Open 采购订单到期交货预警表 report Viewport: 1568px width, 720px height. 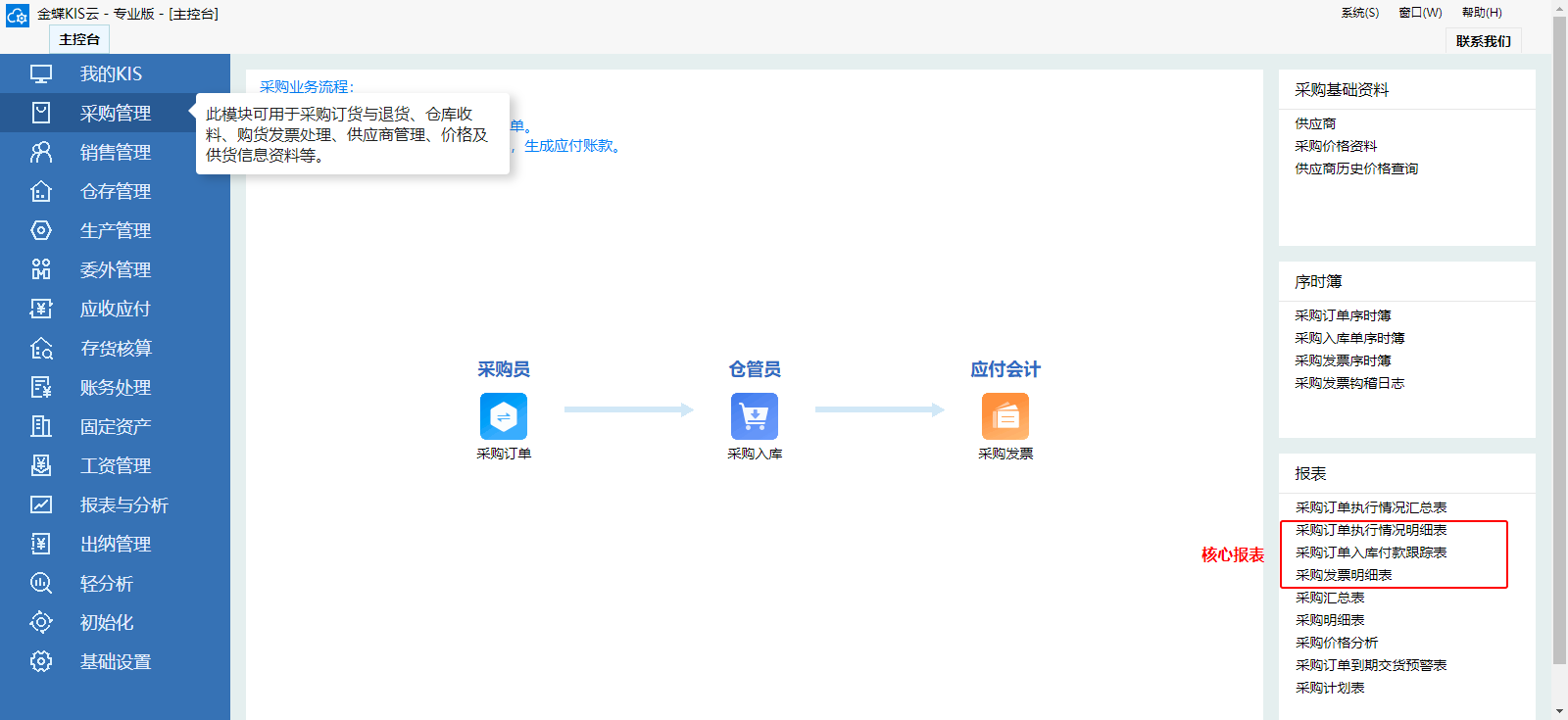[x=1371, y=665]
